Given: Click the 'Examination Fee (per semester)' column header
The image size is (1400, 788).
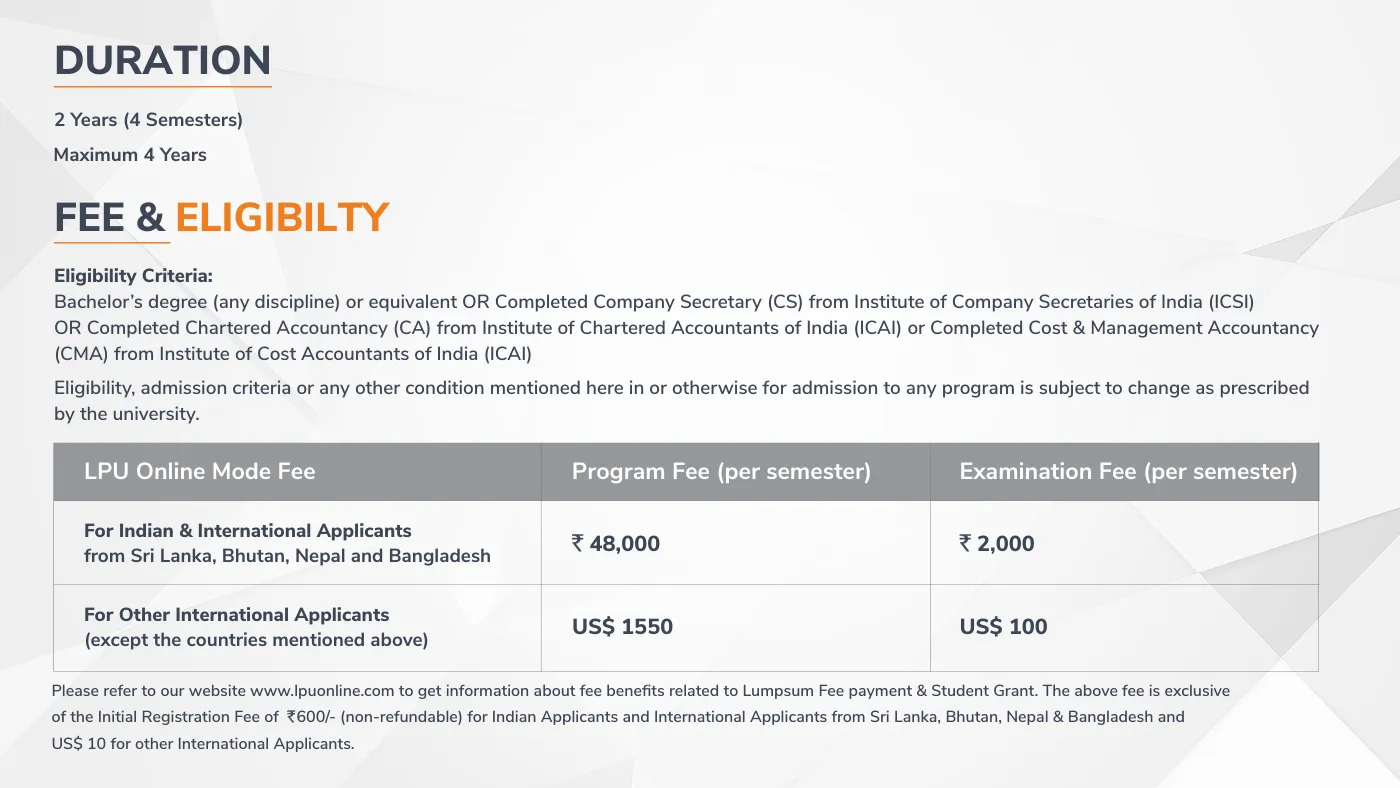Looking at the screenshot, I should [x=1128, y=472].
